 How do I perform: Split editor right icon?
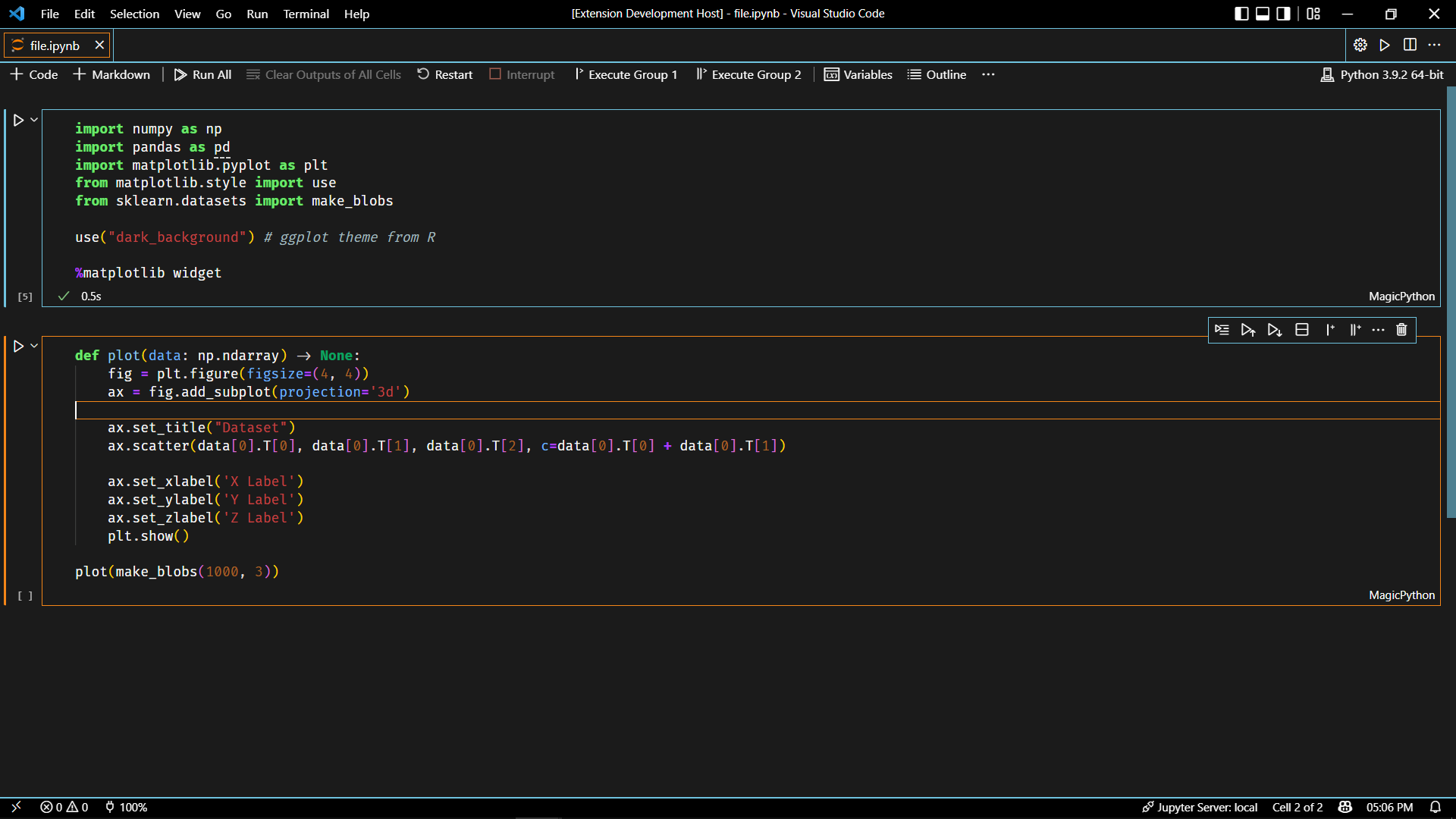click(1410, 45)
